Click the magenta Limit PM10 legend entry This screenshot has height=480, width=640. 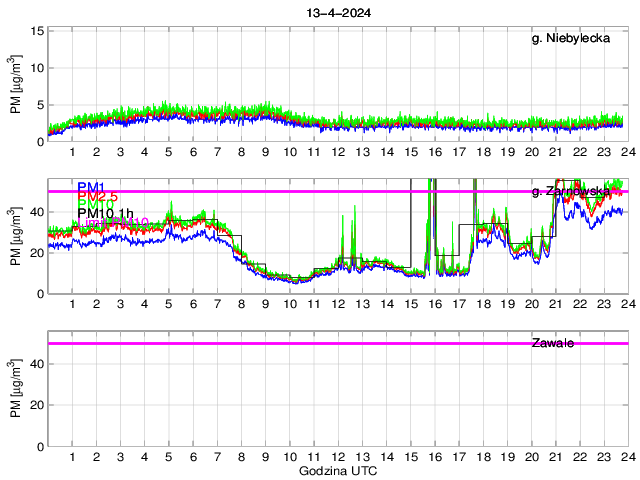pos(113,222)
